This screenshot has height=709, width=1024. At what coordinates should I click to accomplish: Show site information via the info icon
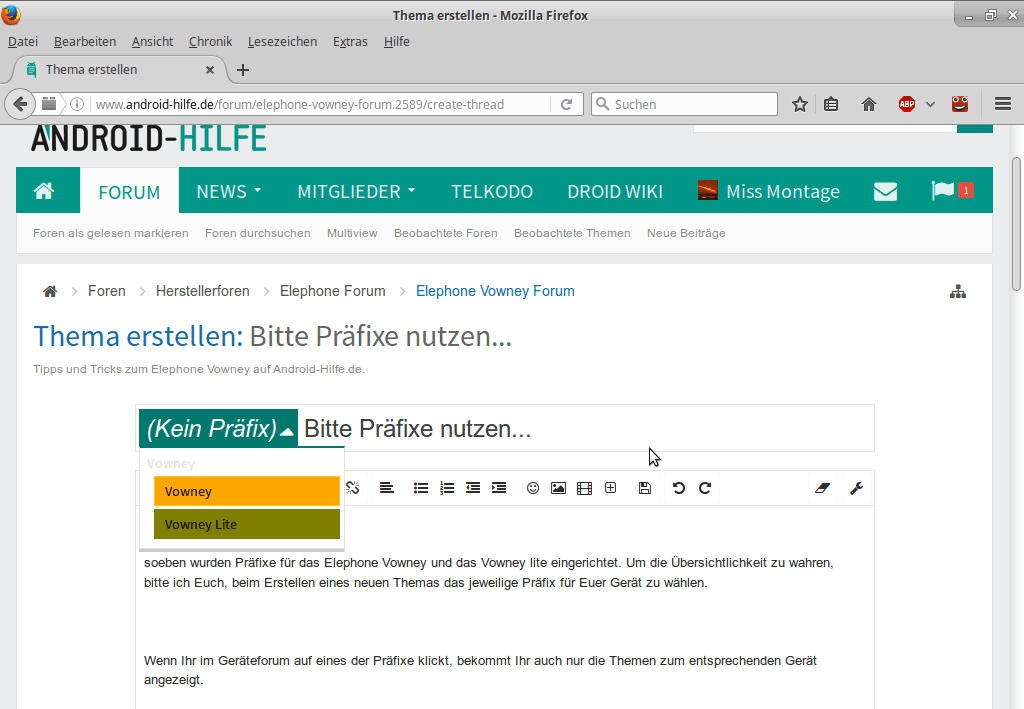pos(77,104)
